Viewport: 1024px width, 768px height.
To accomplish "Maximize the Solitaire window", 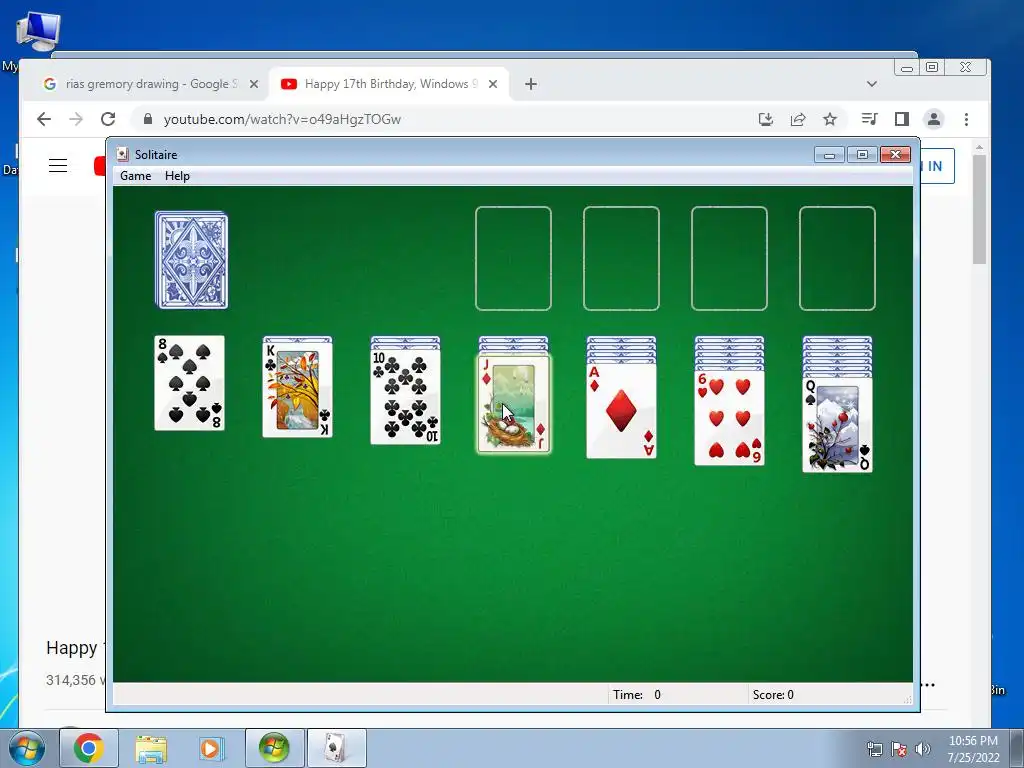I will (x=862, y=155).
